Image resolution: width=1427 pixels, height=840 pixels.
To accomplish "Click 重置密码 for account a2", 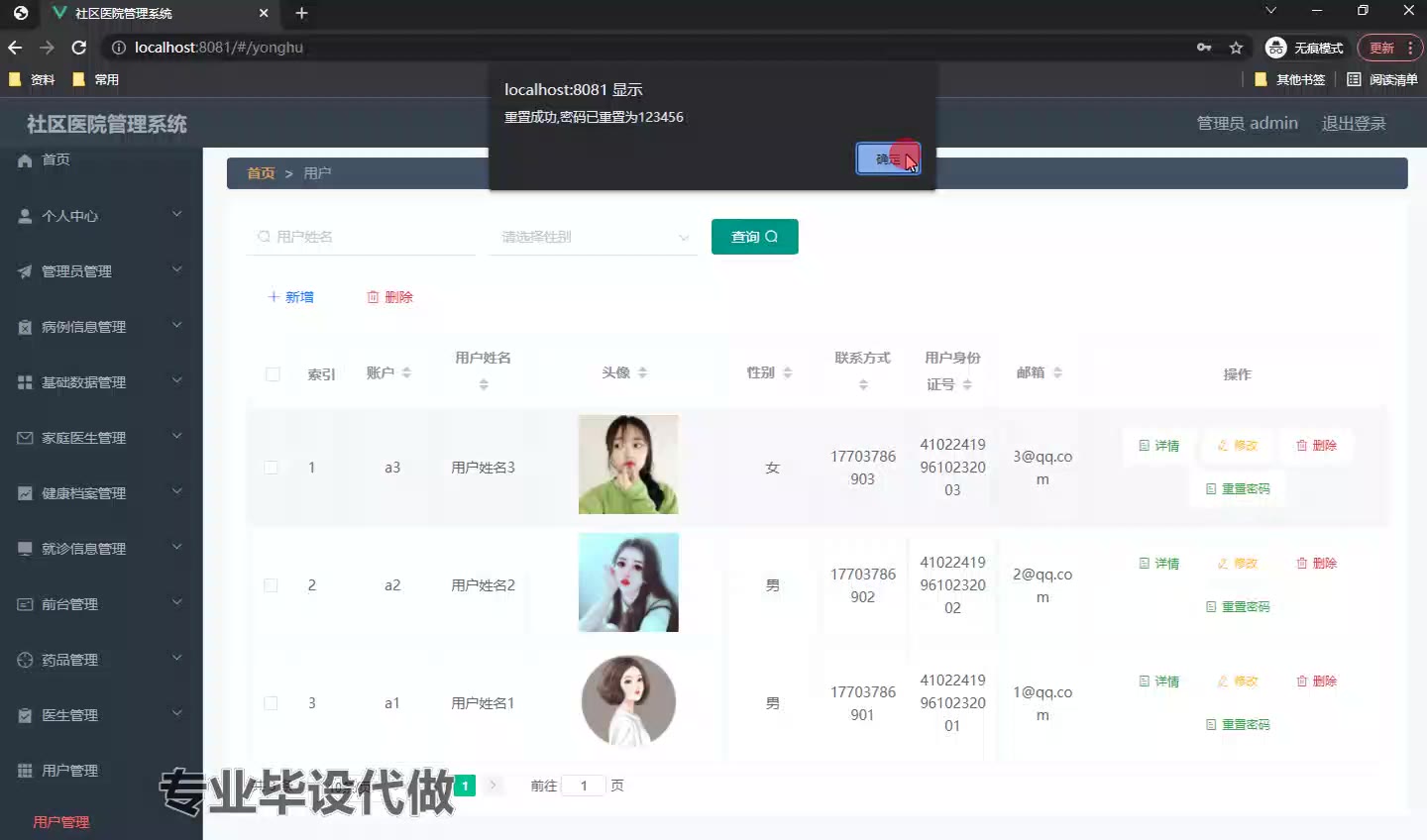I will point(1238,606).
